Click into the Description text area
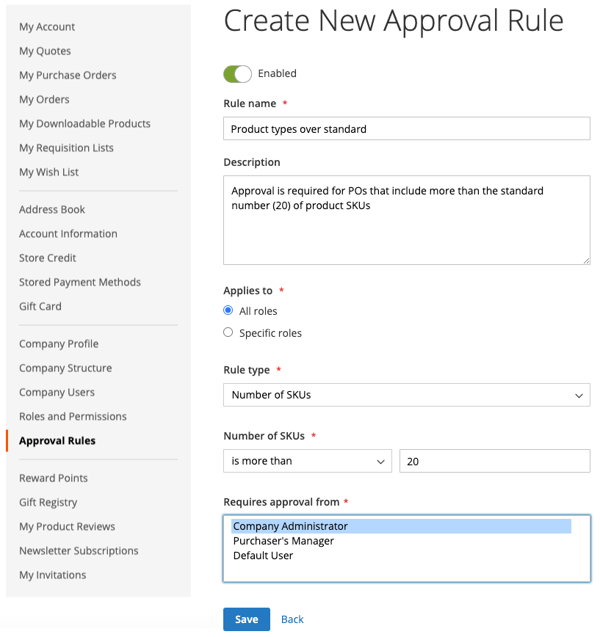 (406, 220)
